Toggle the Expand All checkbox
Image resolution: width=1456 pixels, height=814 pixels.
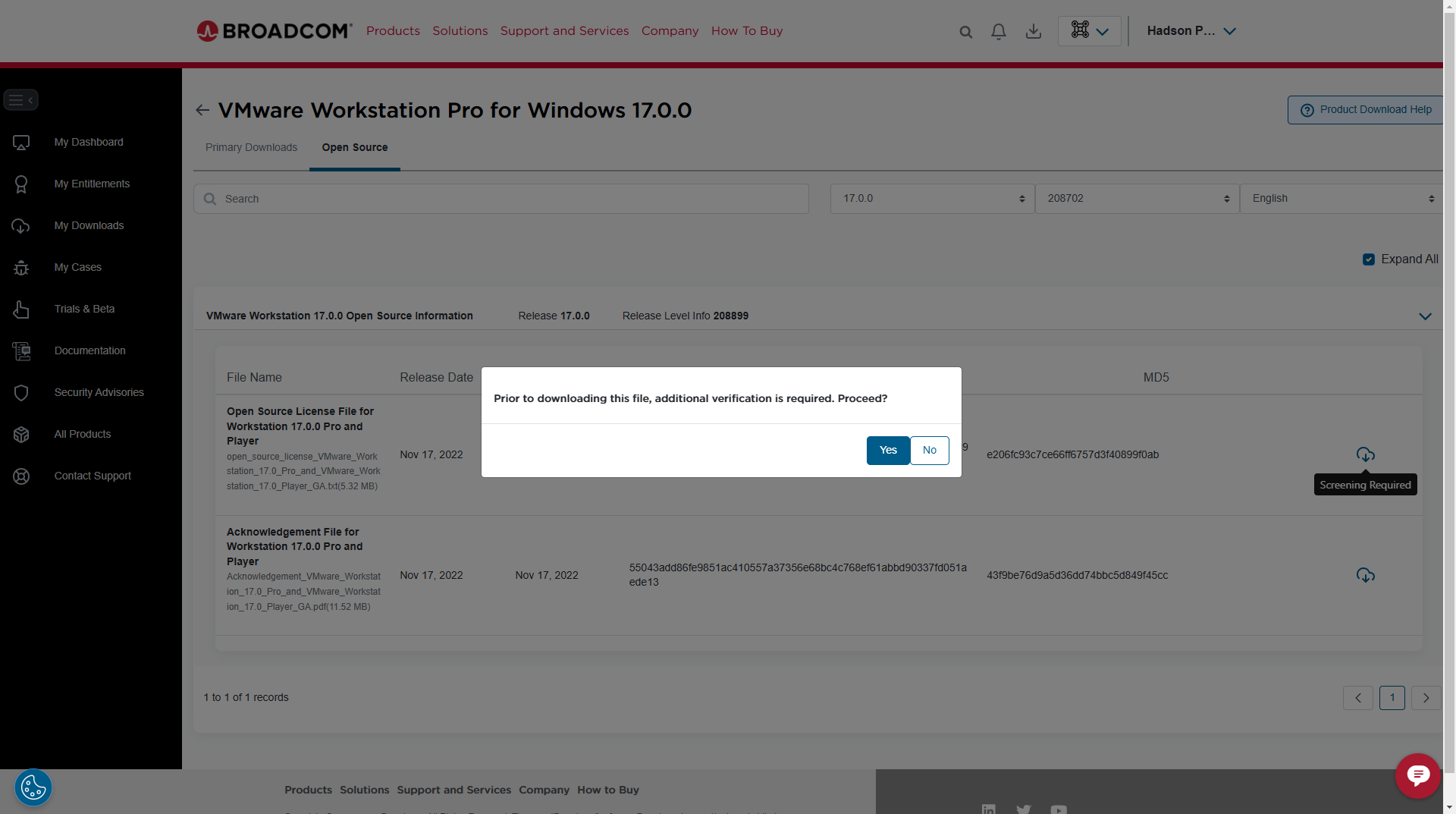coord(1369,259)
